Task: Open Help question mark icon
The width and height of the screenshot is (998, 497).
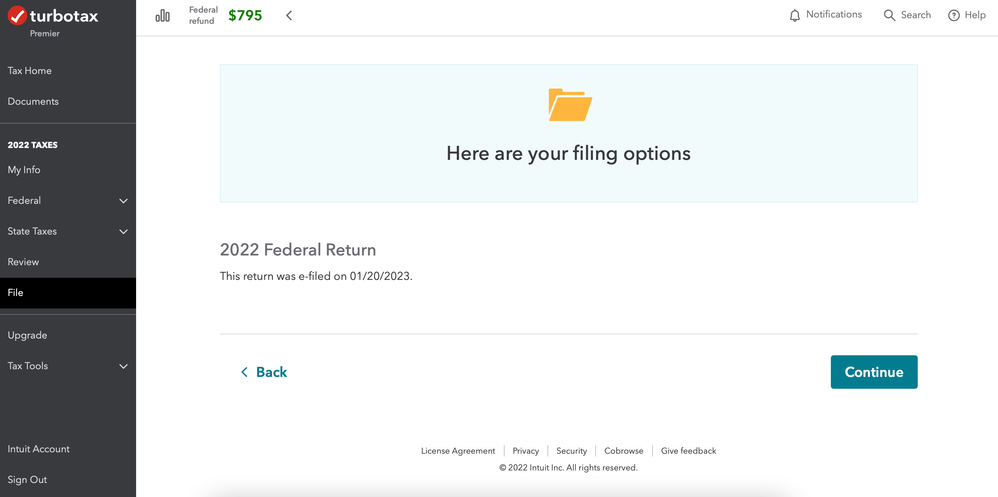Action: tap(953, 15)
